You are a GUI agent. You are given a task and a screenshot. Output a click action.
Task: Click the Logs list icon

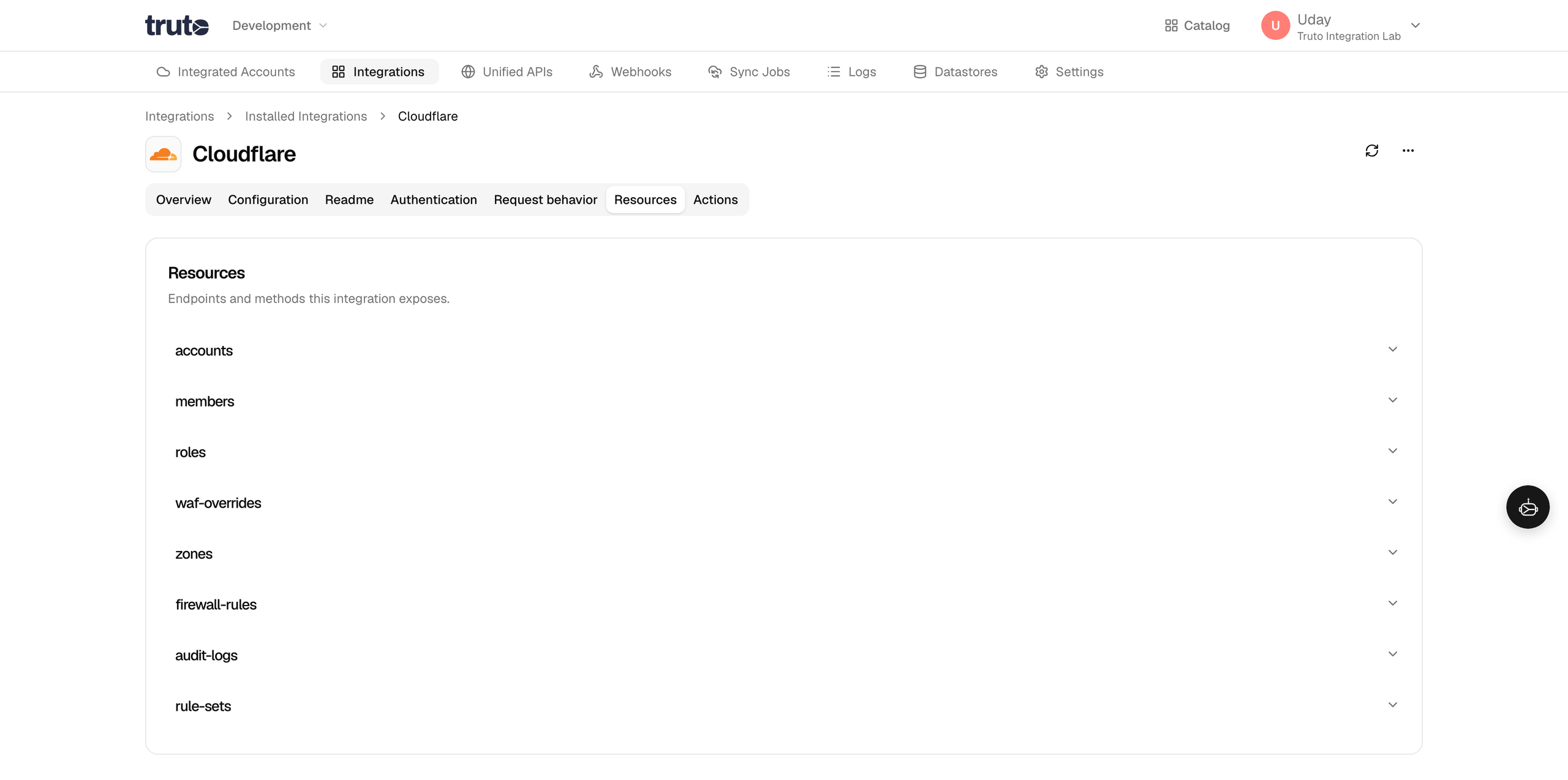[x=834, y=72]
